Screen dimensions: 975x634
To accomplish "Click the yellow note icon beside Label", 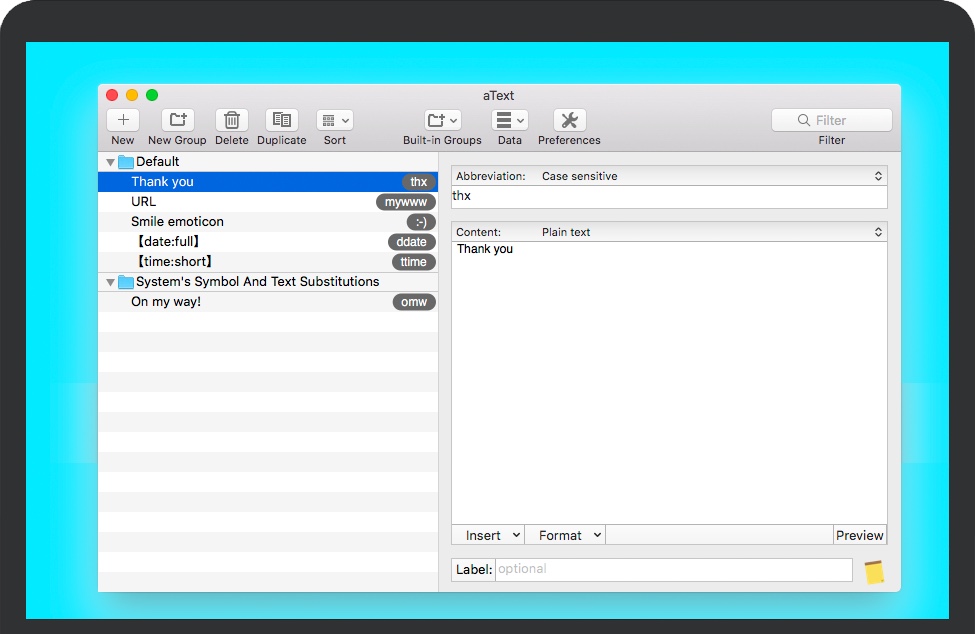I will click(874, 572).
